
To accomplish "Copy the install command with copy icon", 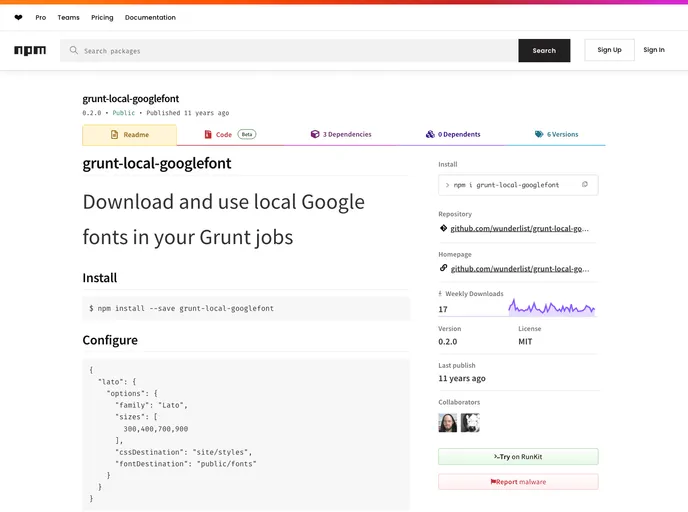I will point(584,185).
